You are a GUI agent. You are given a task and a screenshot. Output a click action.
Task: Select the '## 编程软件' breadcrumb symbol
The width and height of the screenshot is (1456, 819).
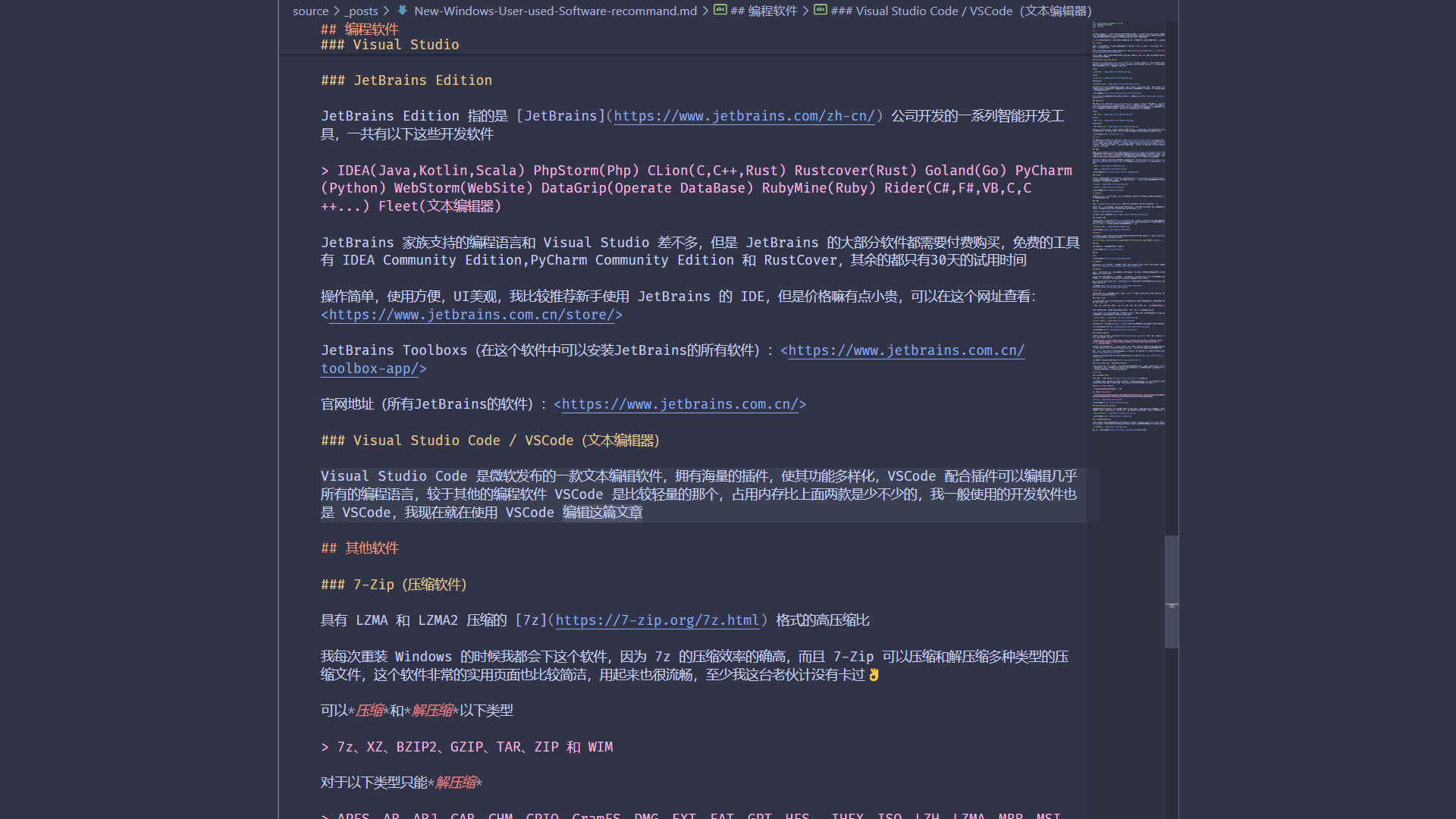tap(764, 11)
